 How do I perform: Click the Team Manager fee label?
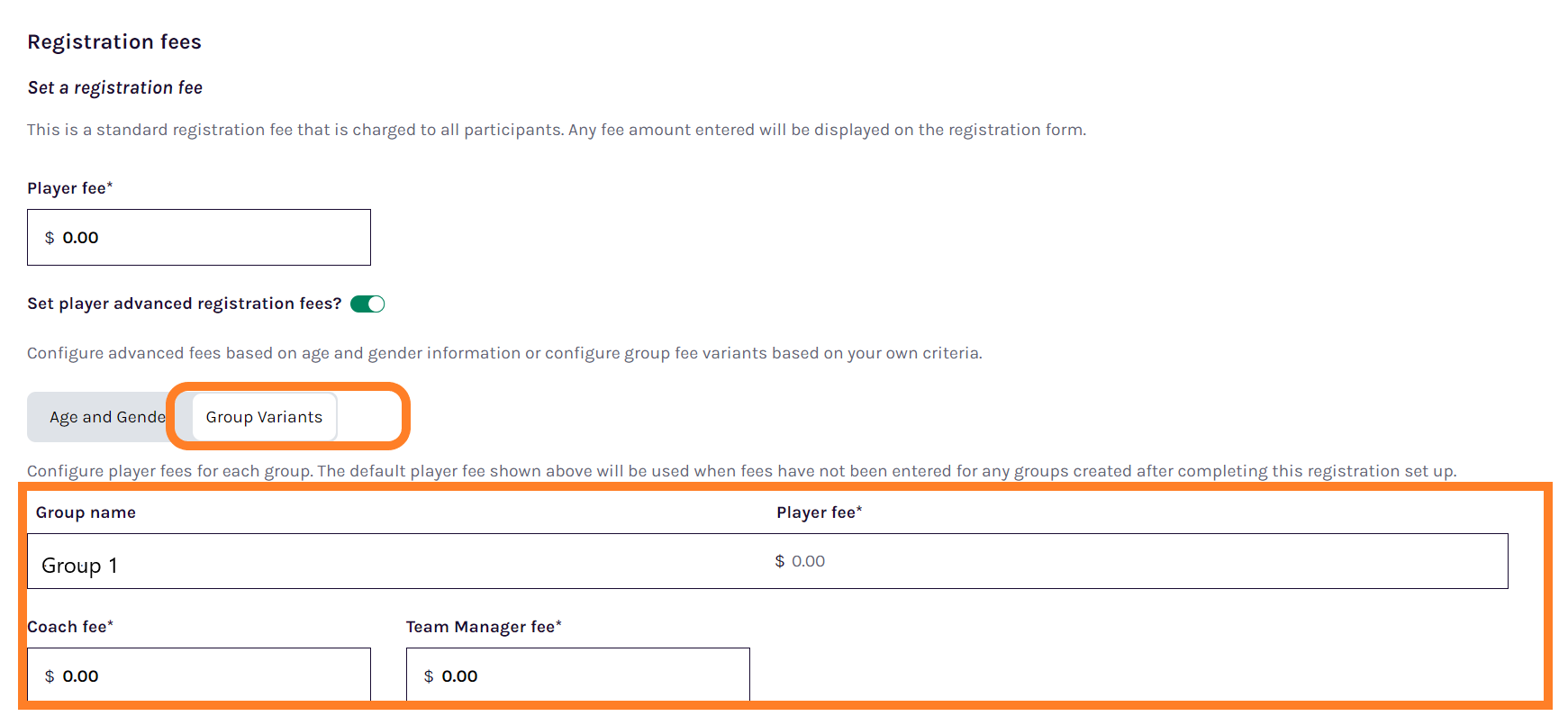pos(484,626)
